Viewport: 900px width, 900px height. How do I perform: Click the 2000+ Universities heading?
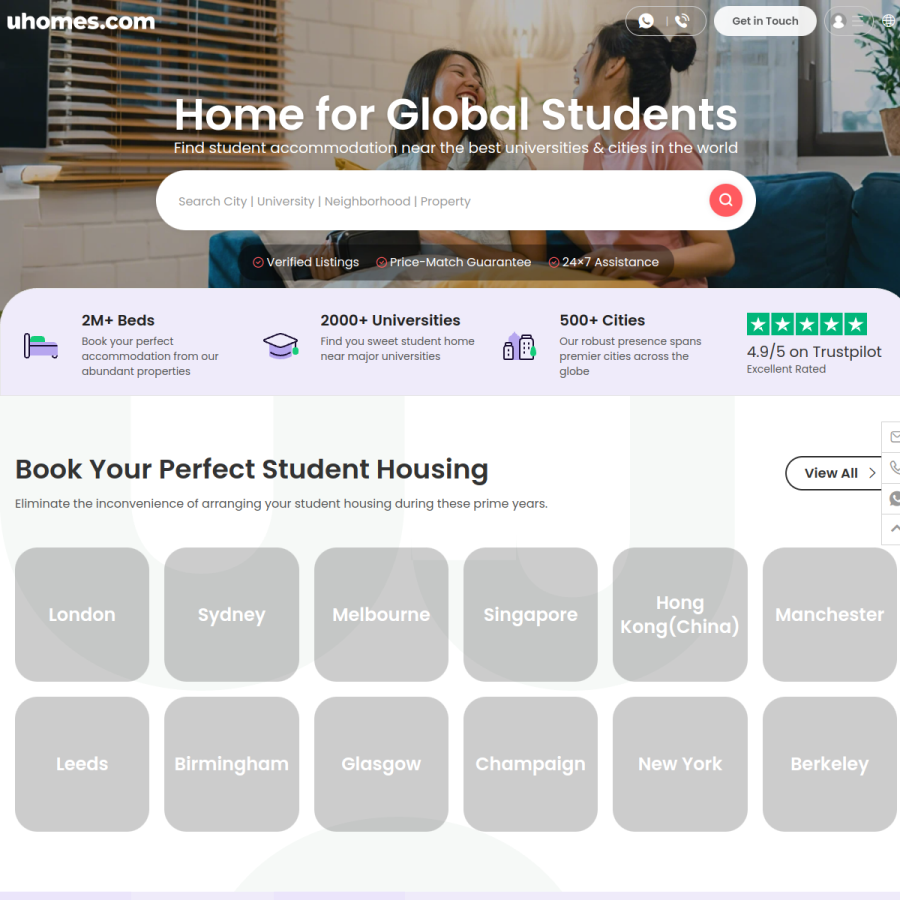[390, 320]
